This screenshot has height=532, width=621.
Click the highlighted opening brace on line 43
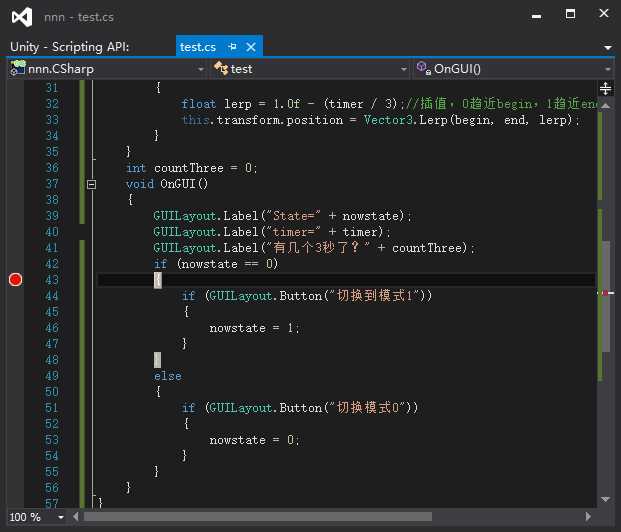pos(158,280)
